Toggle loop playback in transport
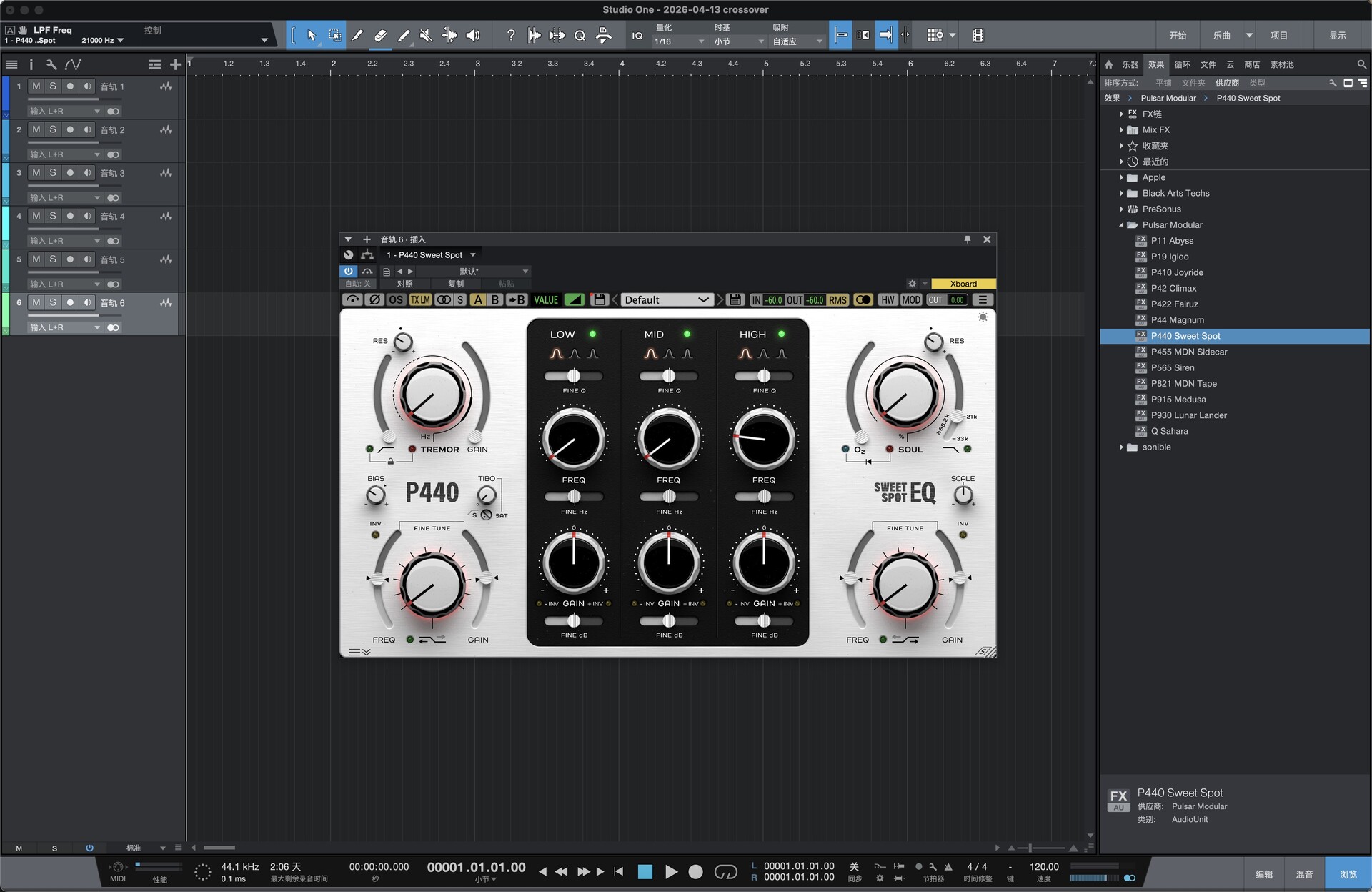Image resolution: width=1372 pixels, height=892 pixels. (x=725, y=871)
